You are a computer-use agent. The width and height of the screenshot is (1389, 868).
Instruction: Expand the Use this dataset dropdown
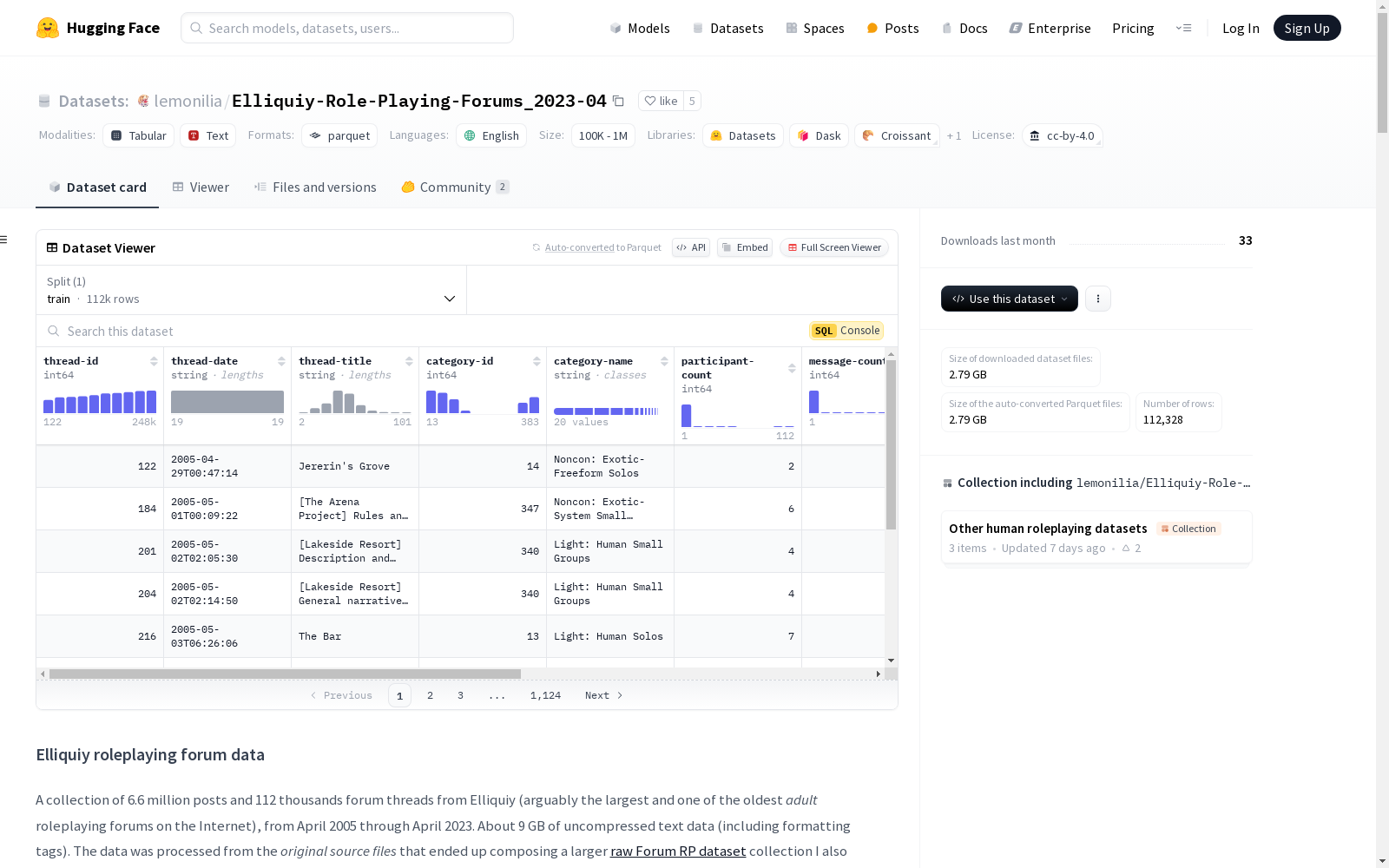point(1010,299)
